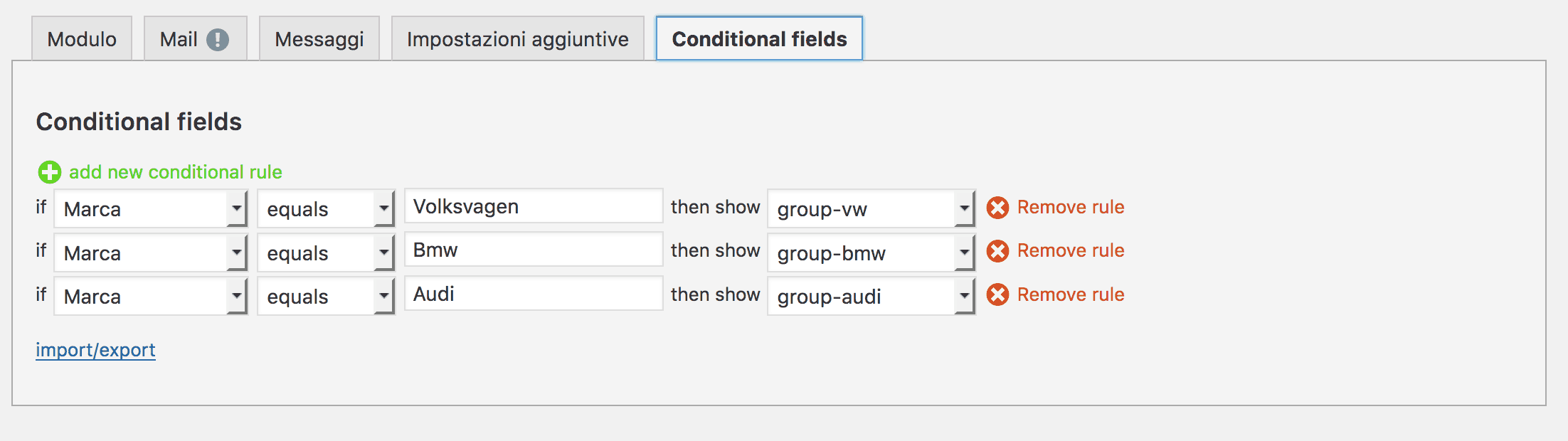Expand the group-bmw dropdown
The height and width of the screenshot is (441, 1568).
[871, 253]
